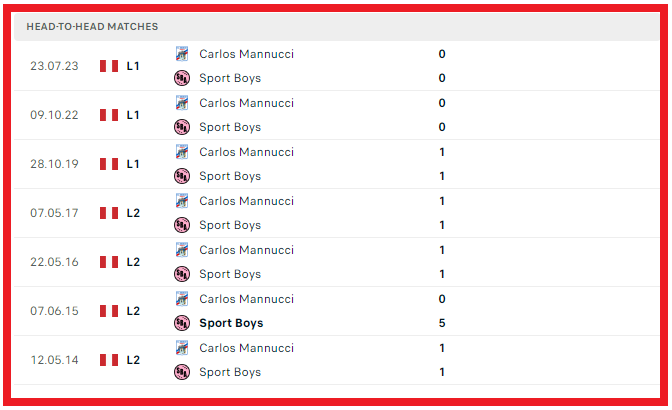672x410 pixels.
Task: Click Sport Boys crest in 07.06.15 match
Action: click(x=182, y=323)
